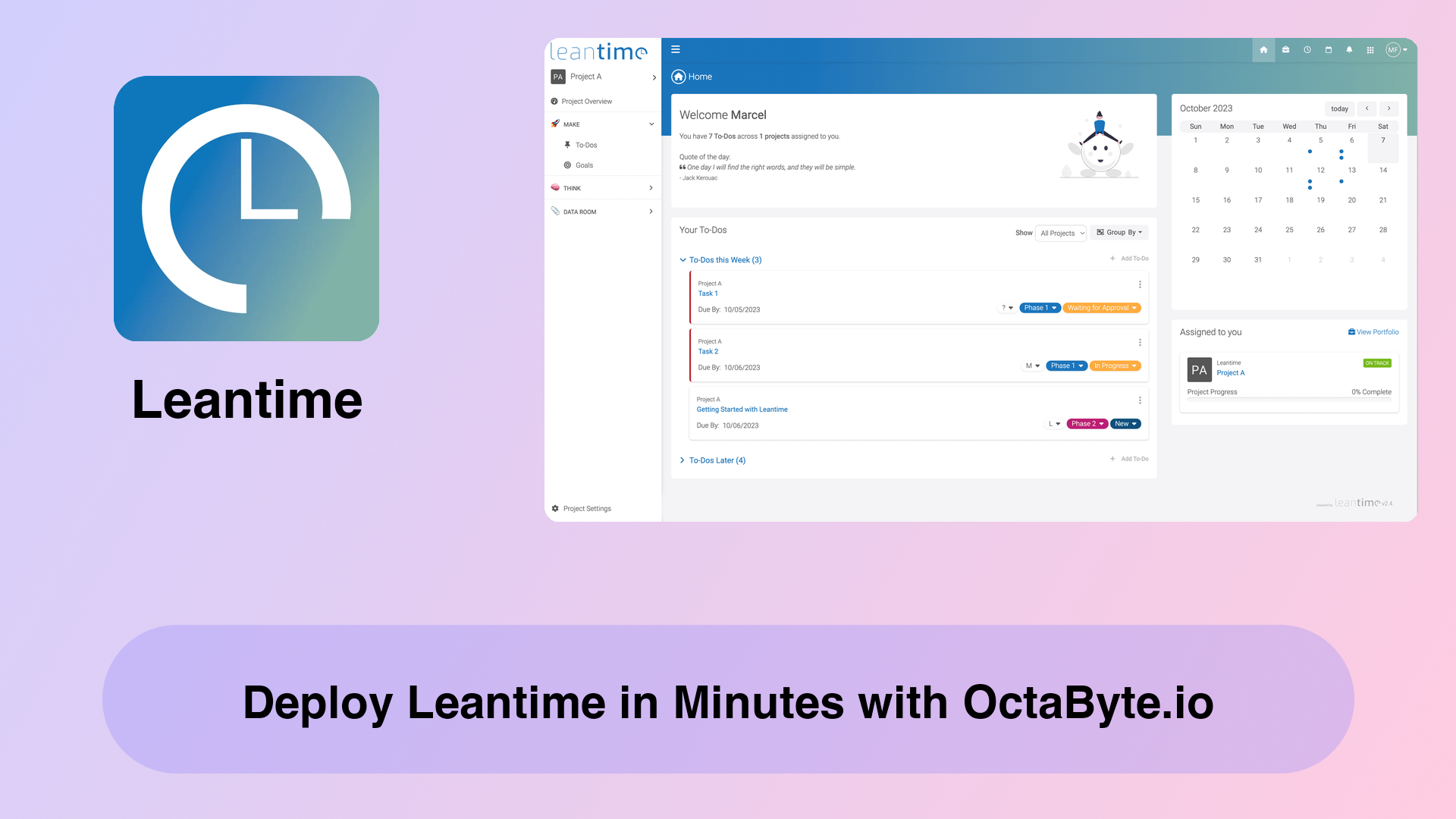The height and width of the screenshot is (819, 1456).
Task: Expand the DATA ROOM section chevron
Action: [651, 211]
